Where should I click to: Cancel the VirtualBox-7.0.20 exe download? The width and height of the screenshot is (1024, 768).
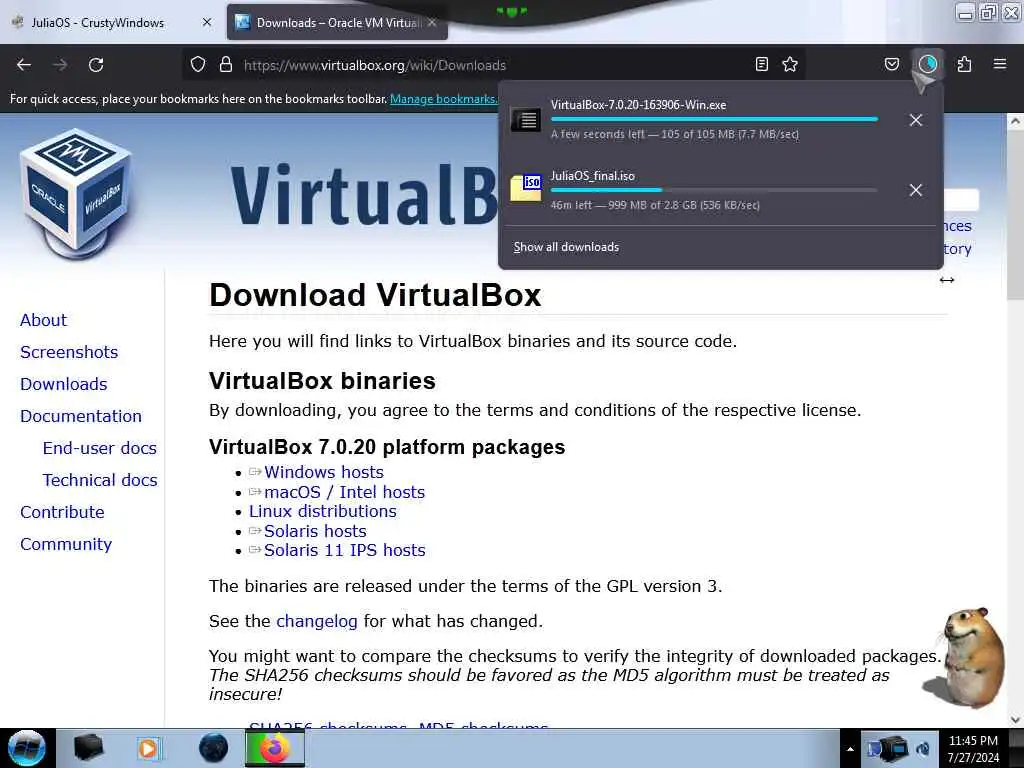pos(916,120)
